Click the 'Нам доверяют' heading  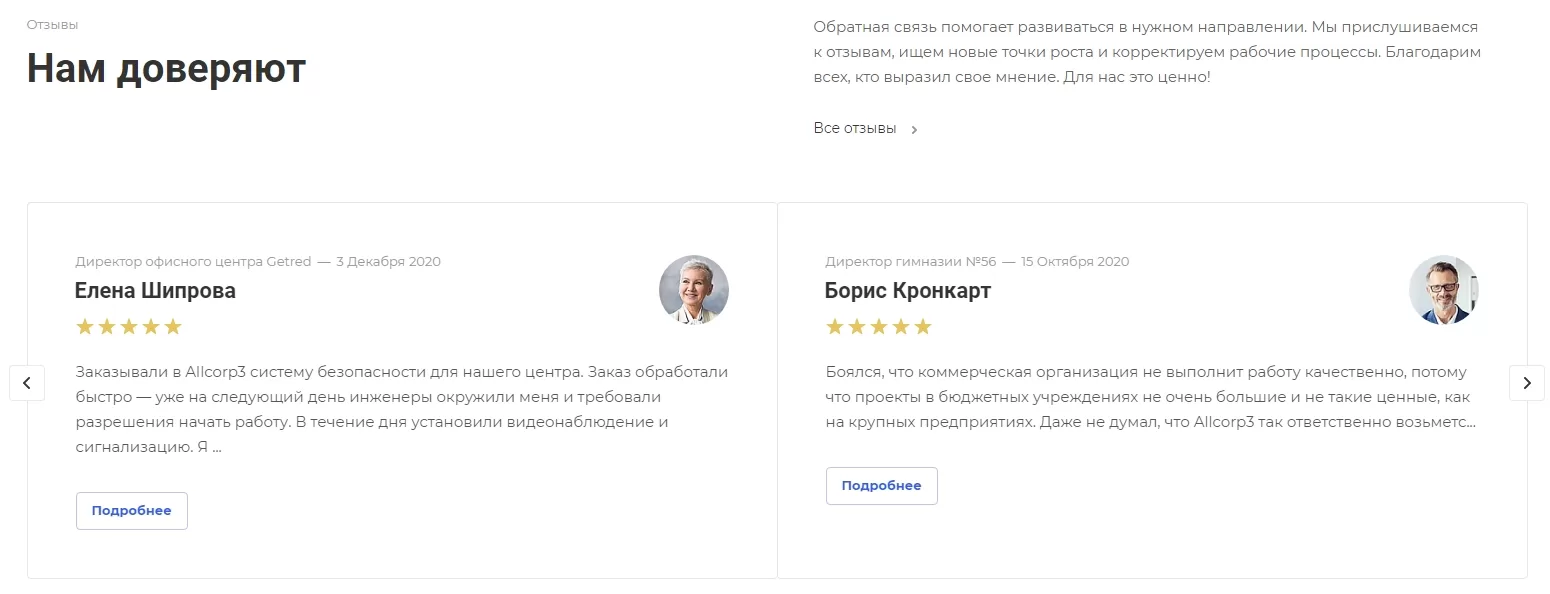[166, 68]
